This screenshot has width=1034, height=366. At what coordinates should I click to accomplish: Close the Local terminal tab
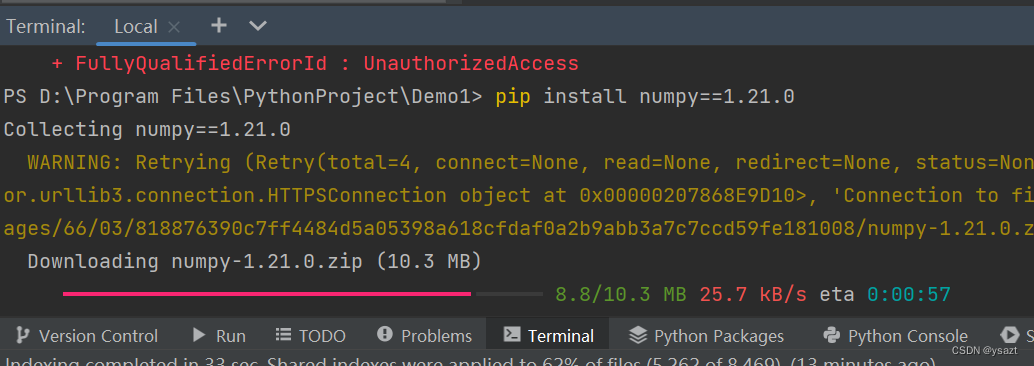click(x=173, y=27)
